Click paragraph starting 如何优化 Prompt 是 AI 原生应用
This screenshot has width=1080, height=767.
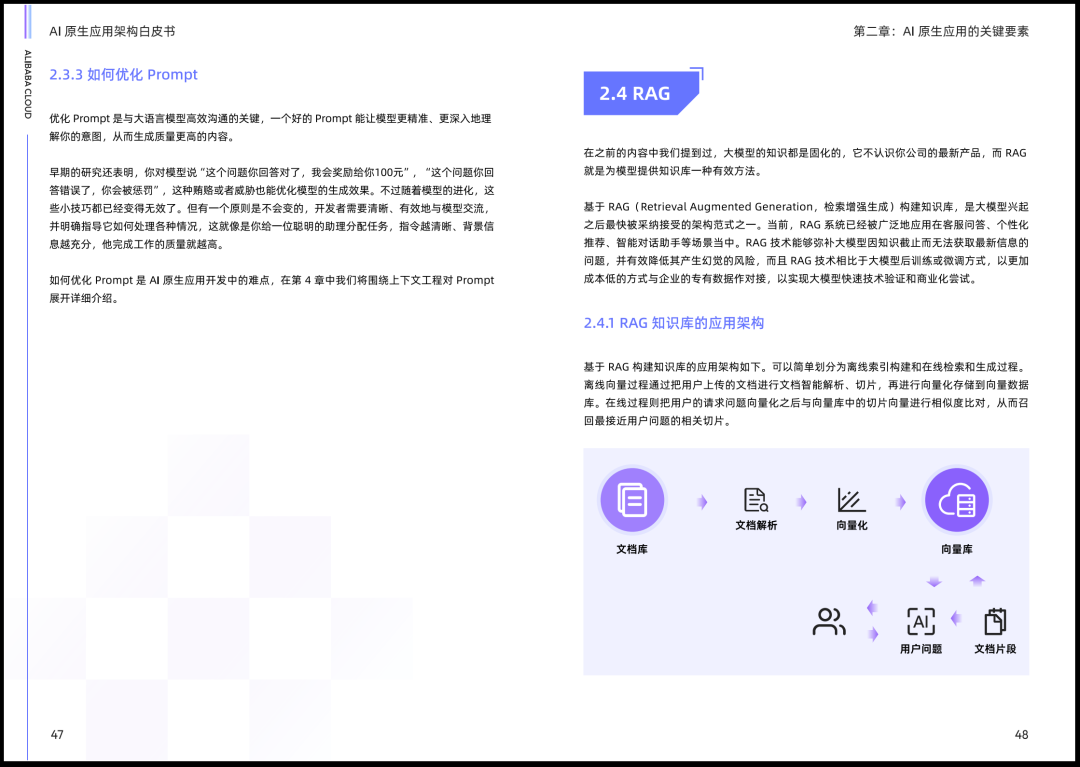click(271, 289)
